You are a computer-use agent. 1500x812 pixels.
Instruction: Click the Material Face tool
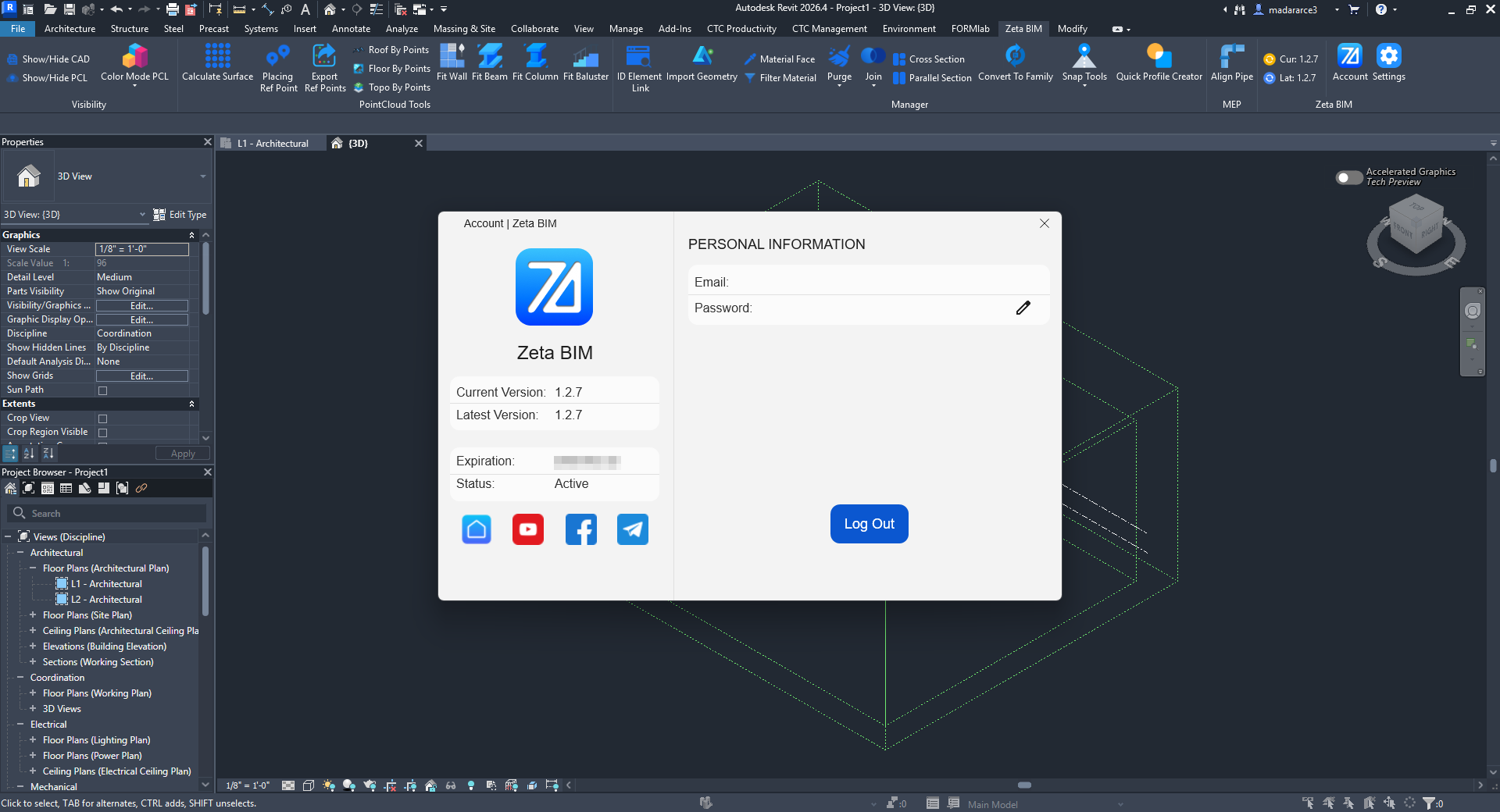click(780, 59)
